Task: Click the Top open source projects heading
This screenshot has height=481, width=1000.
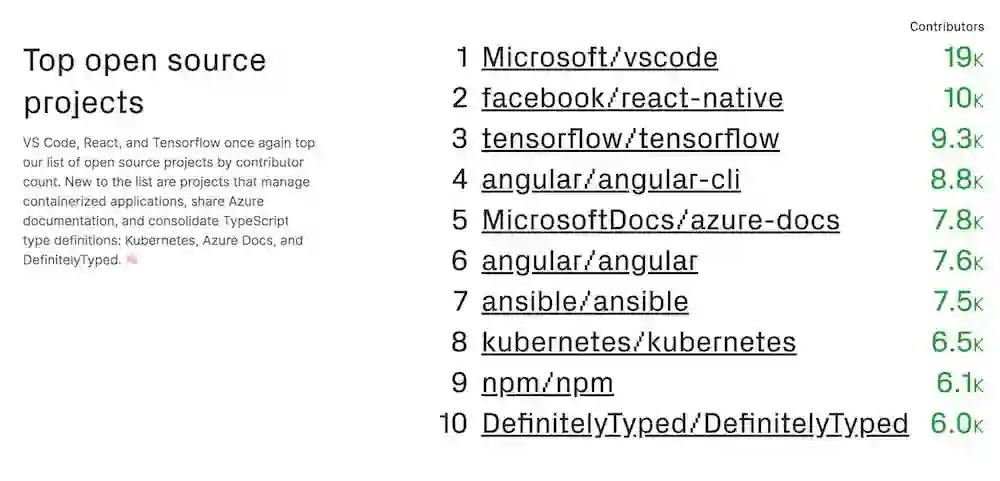Action: click(x=144, y=81)
